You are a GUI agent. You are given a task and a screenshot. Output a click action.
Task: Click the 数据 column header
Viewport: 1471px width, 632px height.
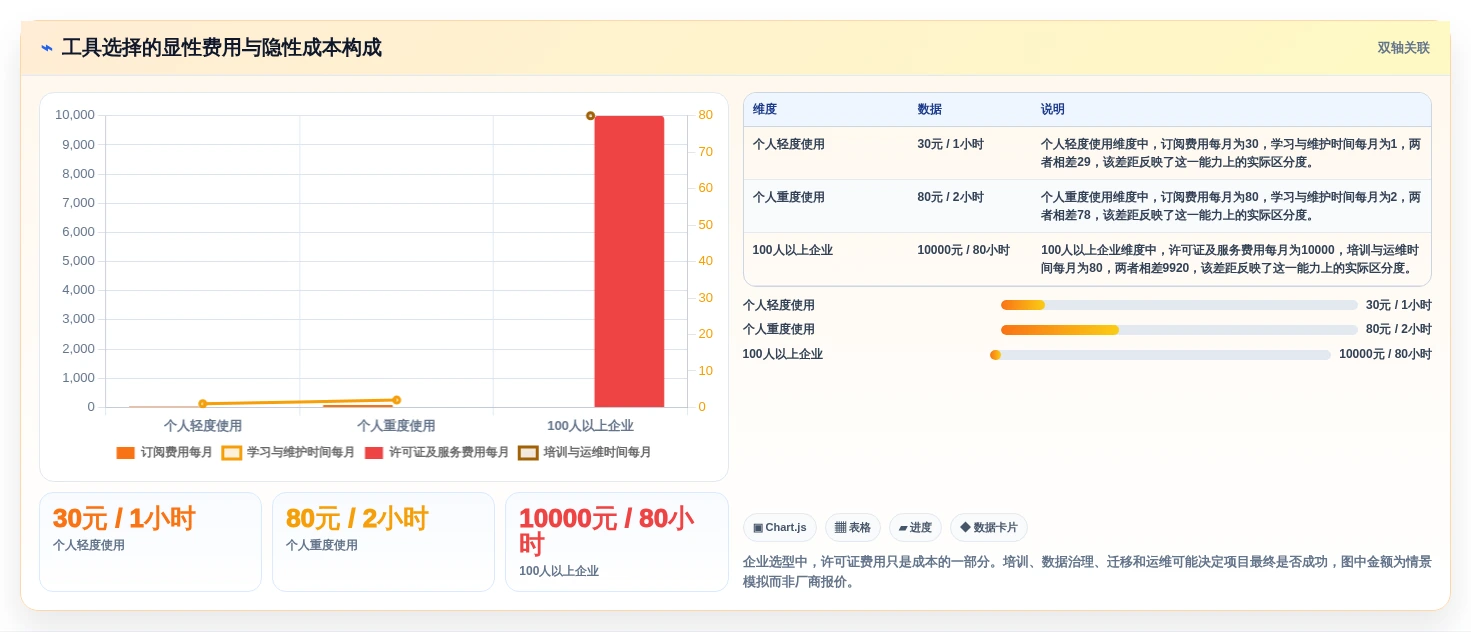[929, 109]
